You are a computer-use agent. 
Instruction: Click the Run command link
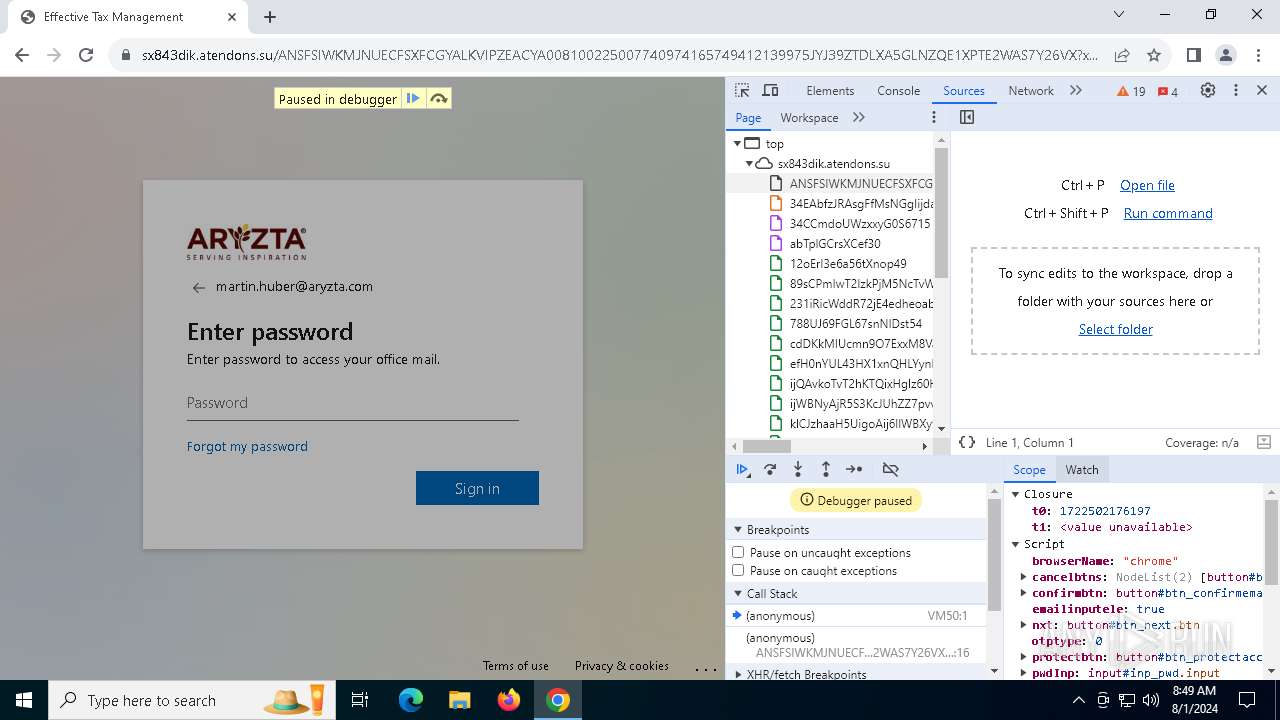[x=1167, y=213]
